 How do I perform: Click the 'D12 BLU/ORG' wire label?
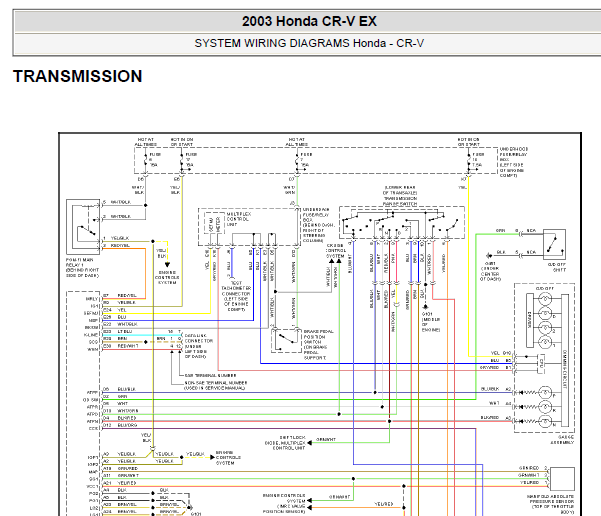120,425
